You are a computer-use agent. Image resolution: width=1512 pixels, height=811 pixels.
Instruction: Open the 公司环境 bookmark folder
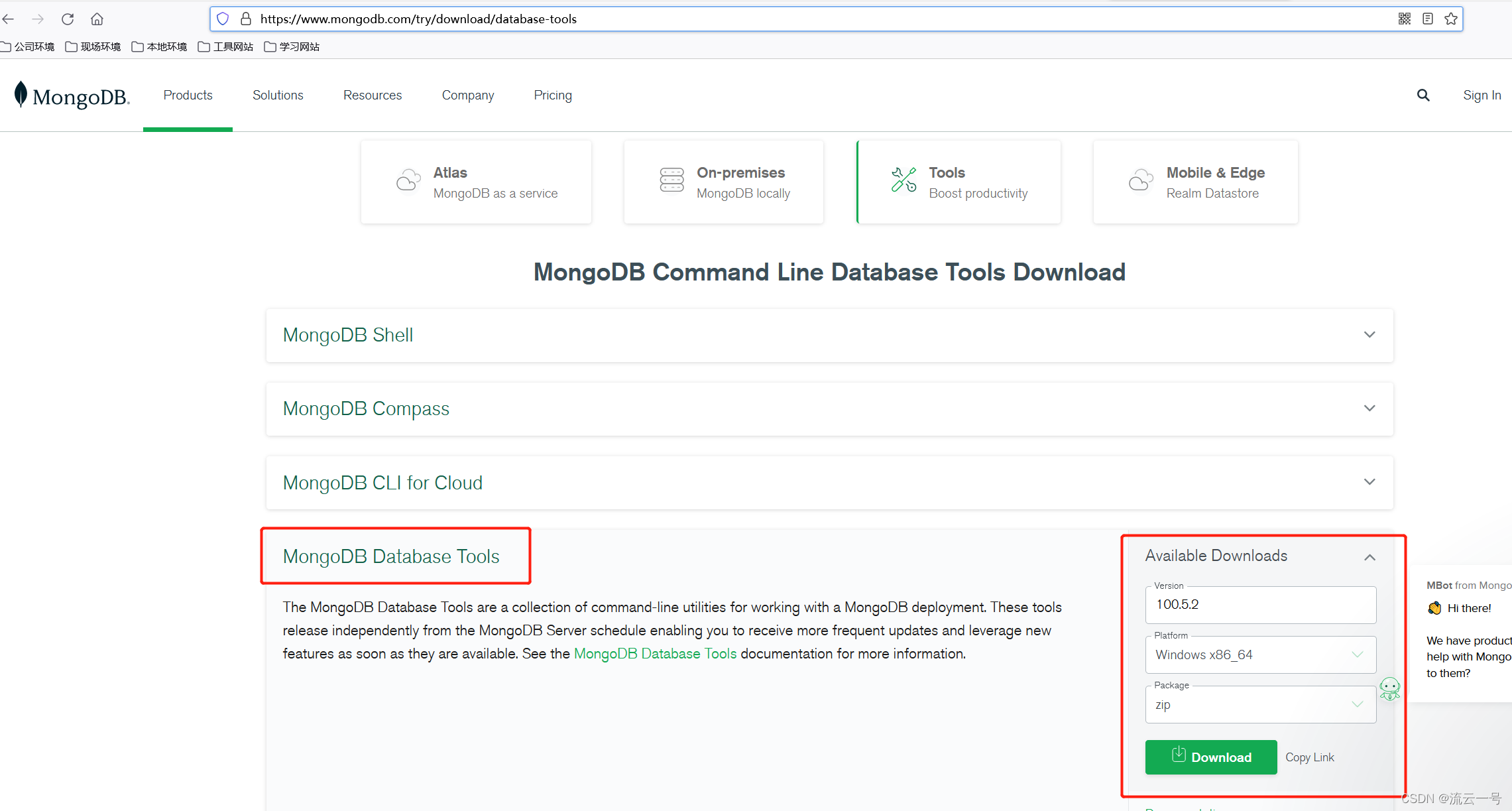coord(28,46)
